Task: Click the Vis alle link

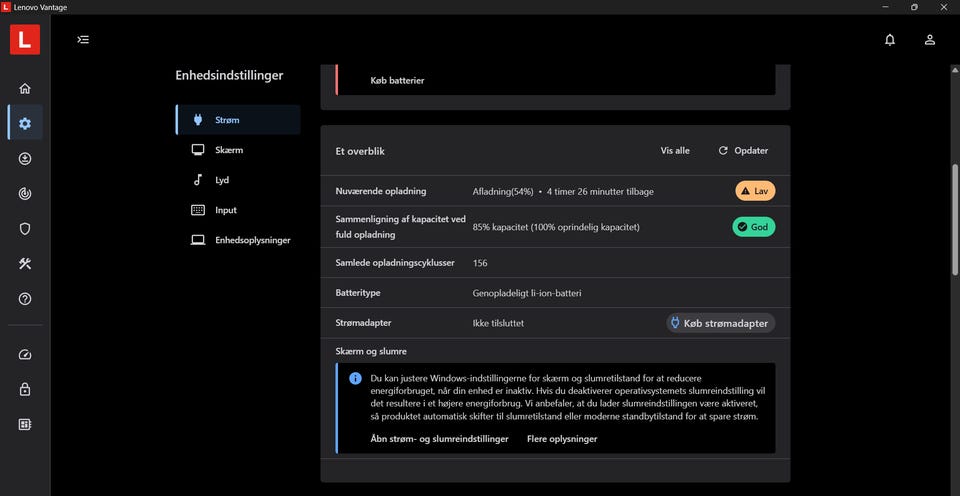Action: [x=675, y=151]
